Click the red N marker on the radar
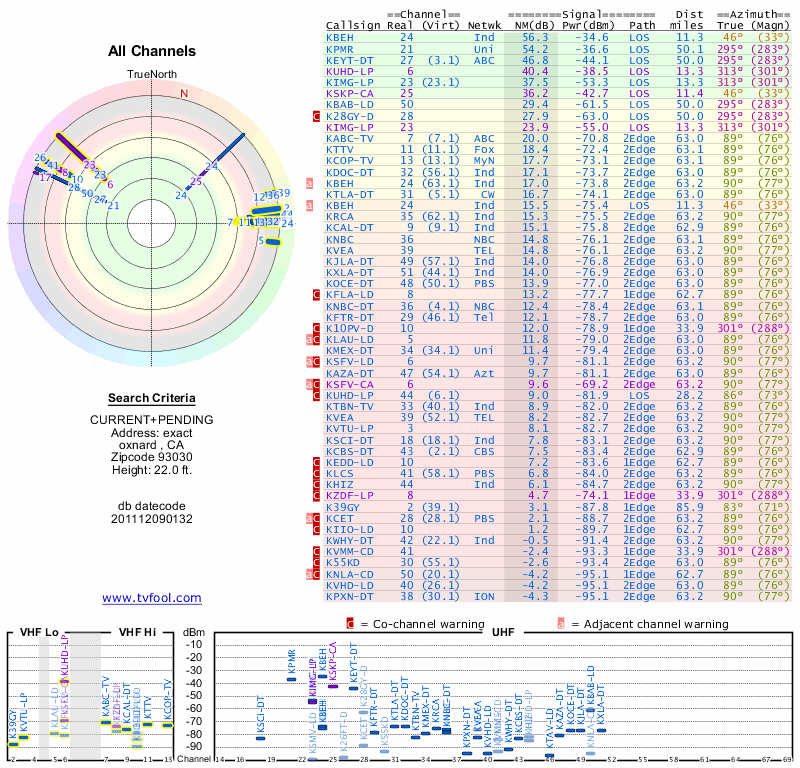 (184, 93)
